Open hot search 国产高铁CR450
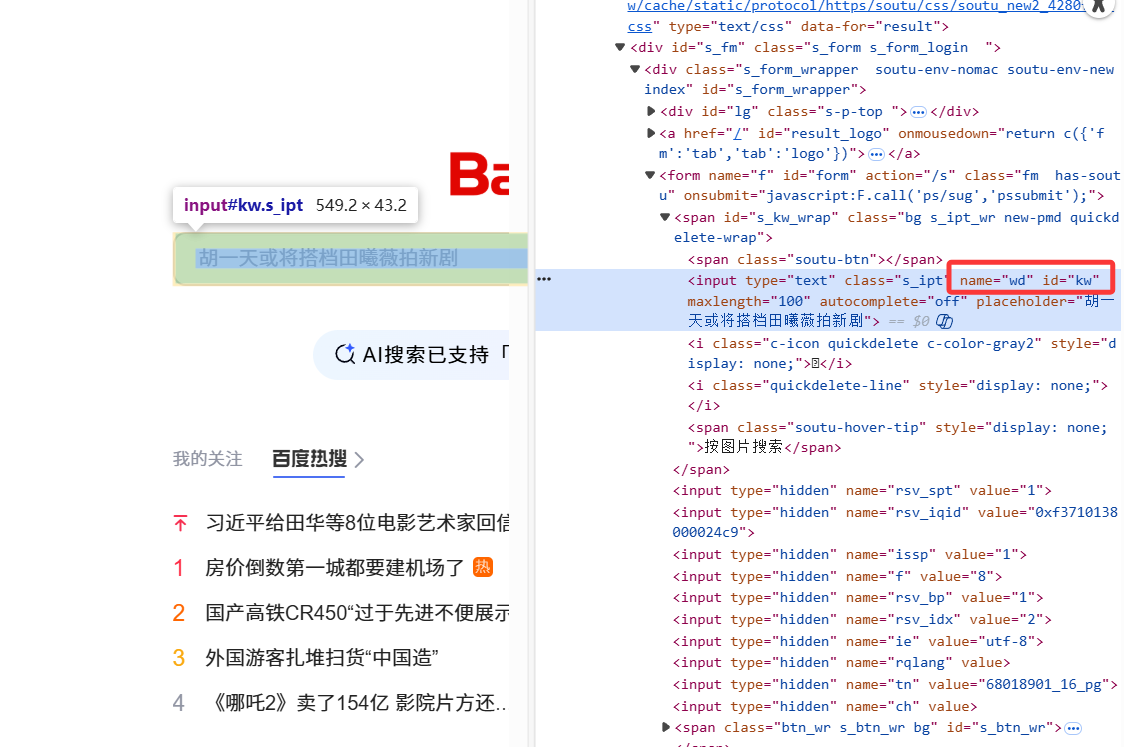1124x747 pixels. [357, 613]
